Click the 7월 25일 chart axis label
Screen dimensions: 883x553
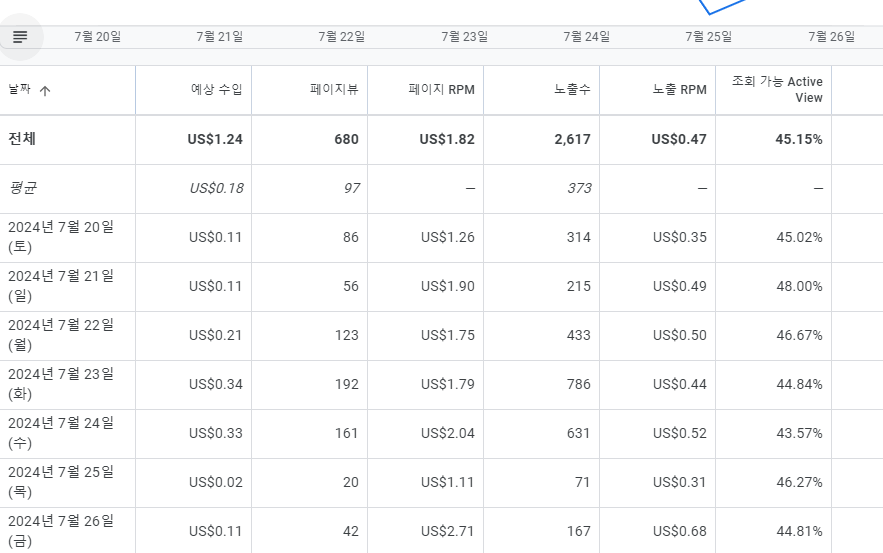pos(708,37)
